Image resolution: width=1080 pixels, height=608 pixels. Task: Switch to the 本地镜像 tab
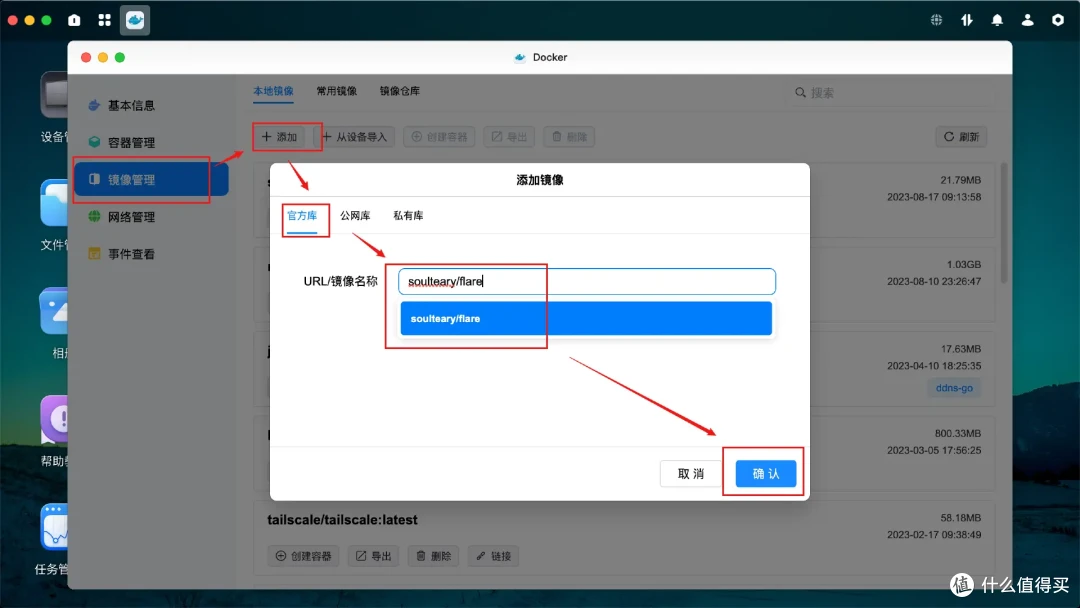pos(273,91)
